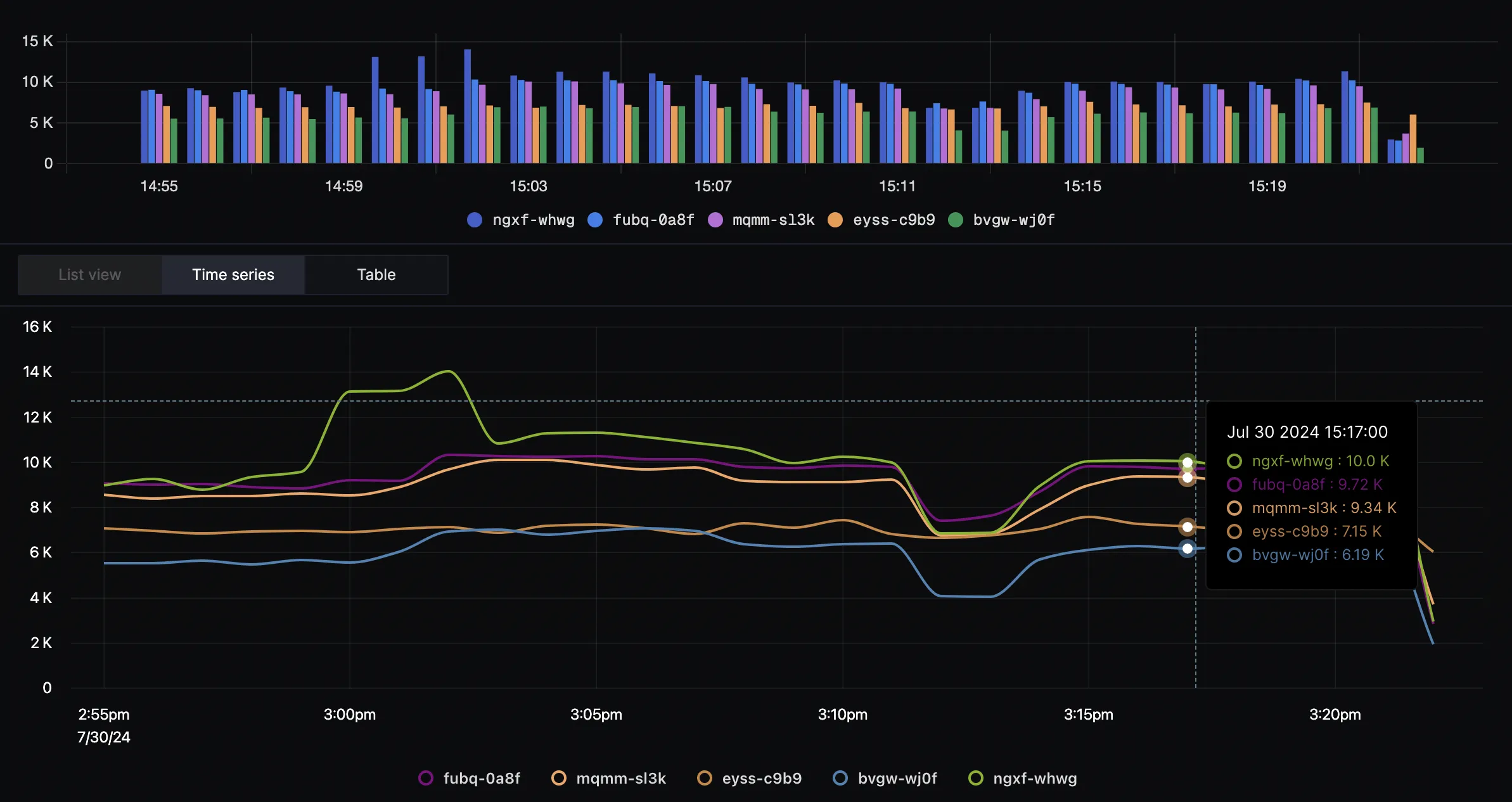
Task: Click ngxf-whwg label text in bottom legend
Action: click(1035, 778)
